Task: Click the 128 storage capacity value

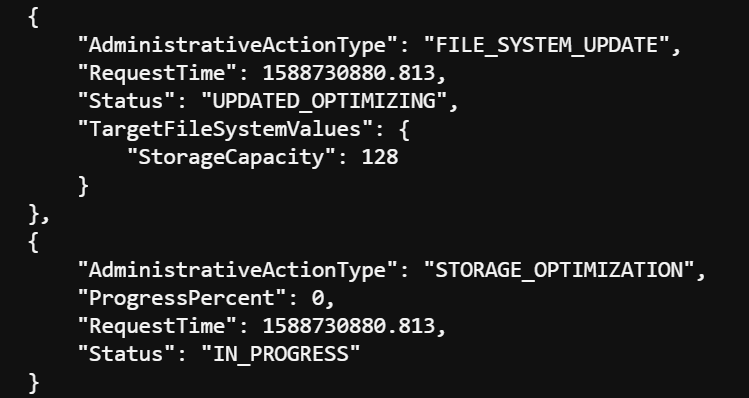Action: click(380, 158)
